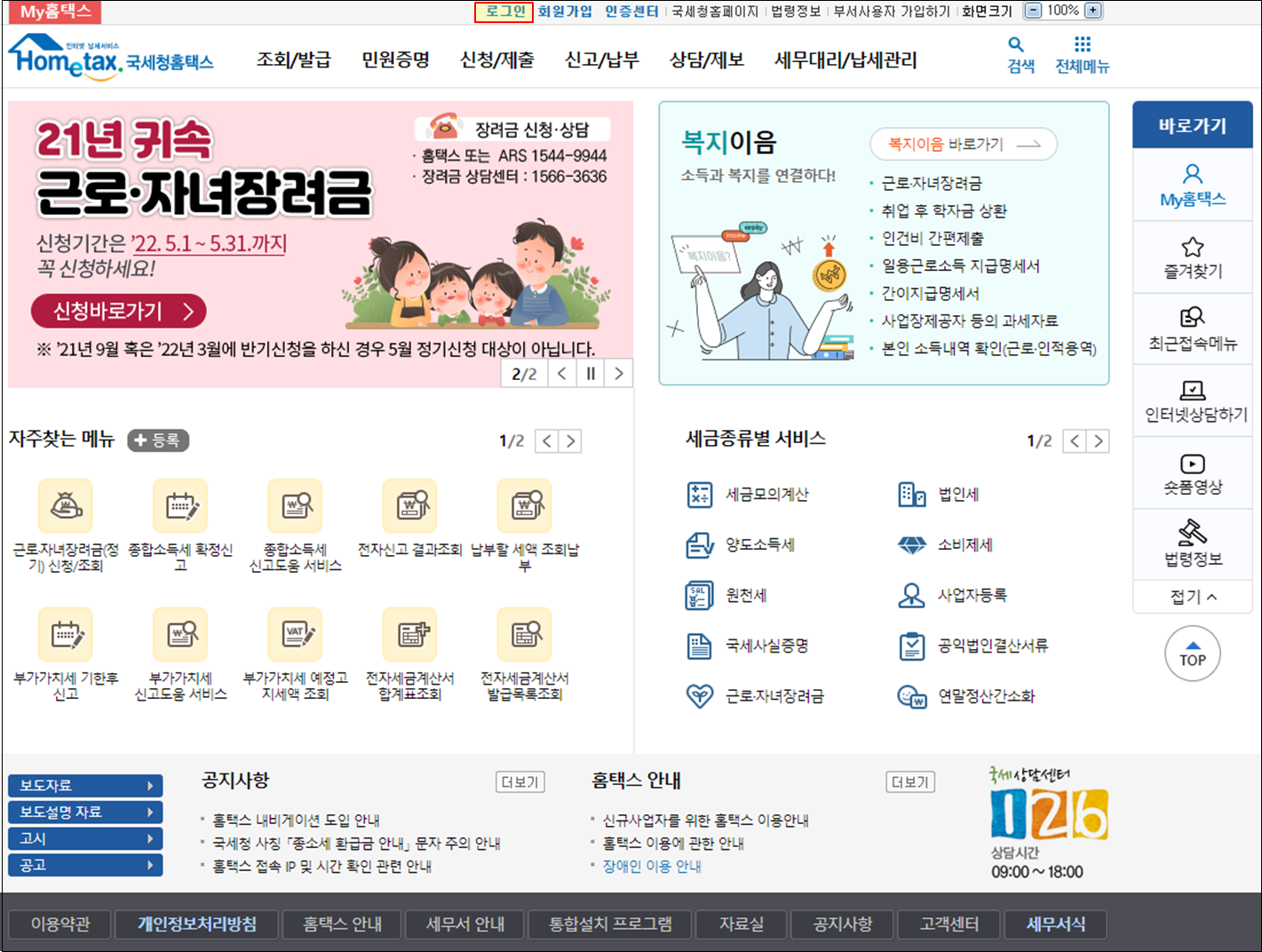Expand the 고시 item
This screenshot has width=1262, height=952.
[85, 839]
